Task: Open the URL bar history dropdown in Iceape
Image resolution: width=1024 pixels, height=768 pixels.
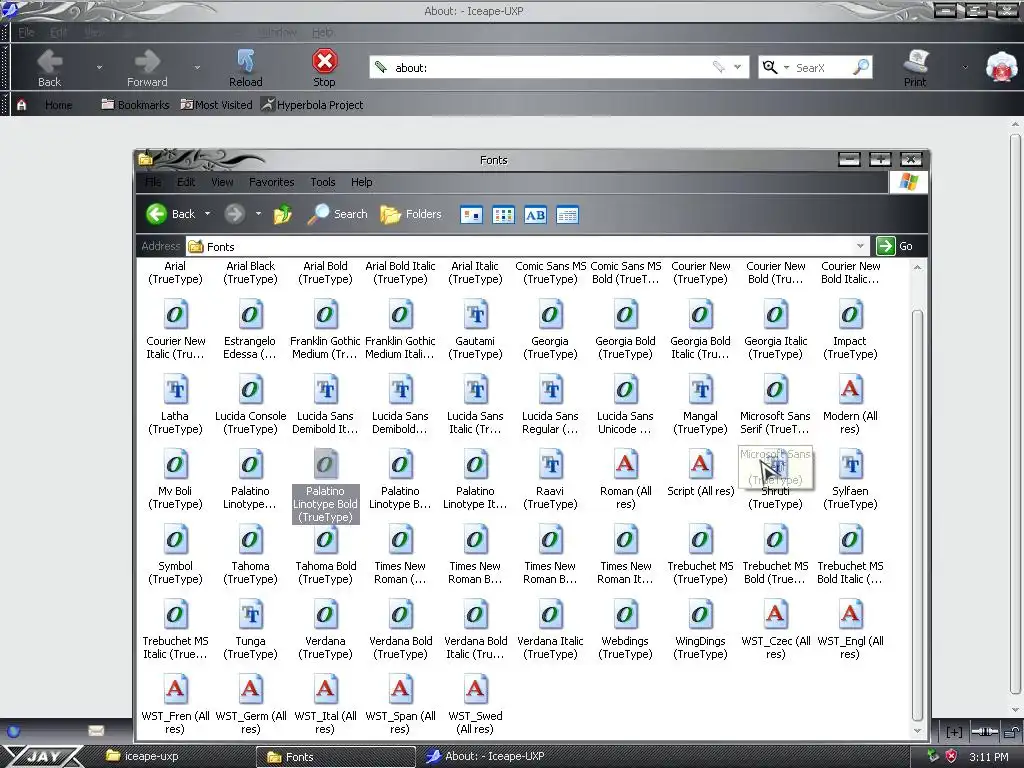Action: (x=737, y=67)
